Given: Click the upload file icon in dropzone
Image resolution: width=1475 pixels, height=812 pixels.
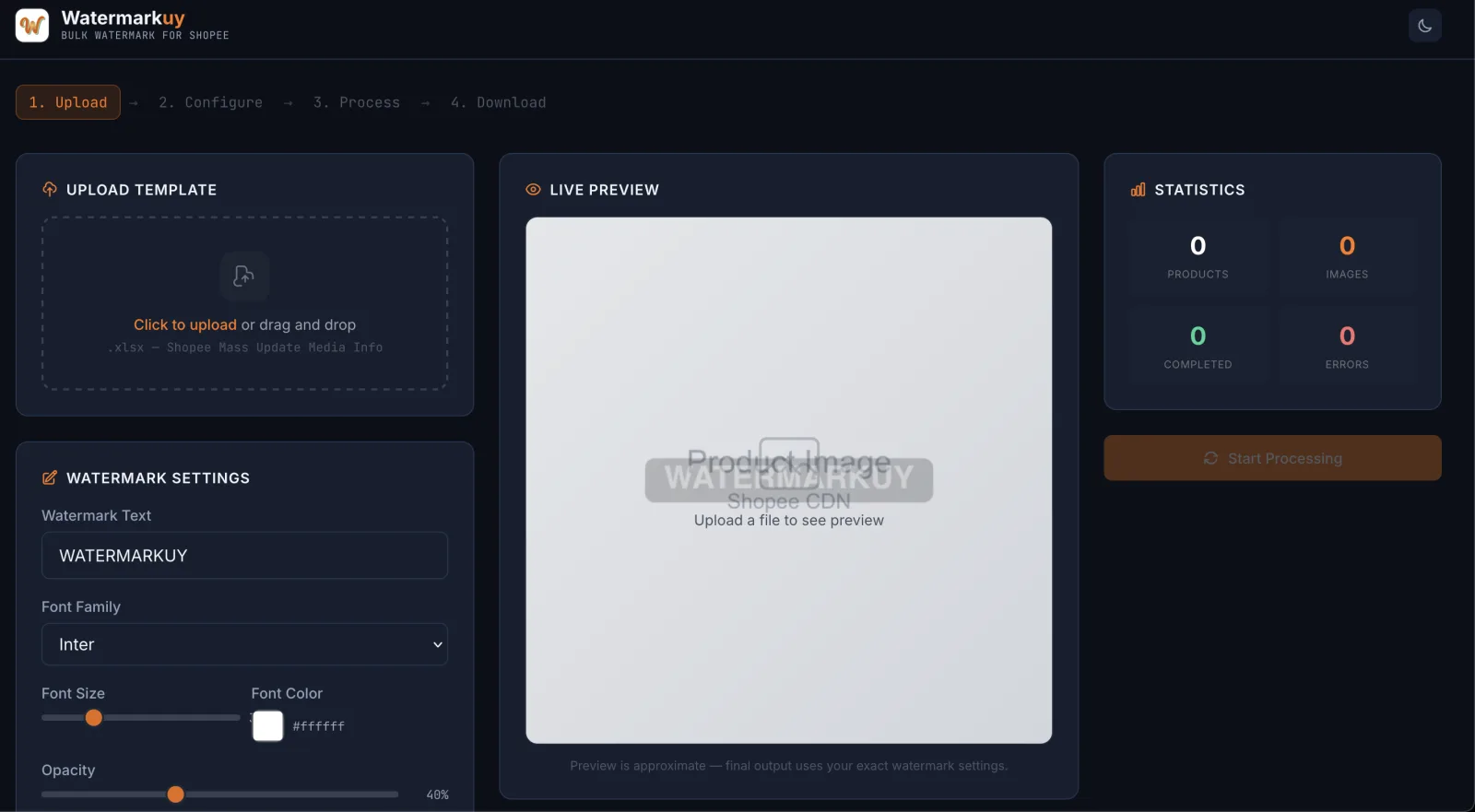Looking at the screenshot, I should tap(244, 276).
